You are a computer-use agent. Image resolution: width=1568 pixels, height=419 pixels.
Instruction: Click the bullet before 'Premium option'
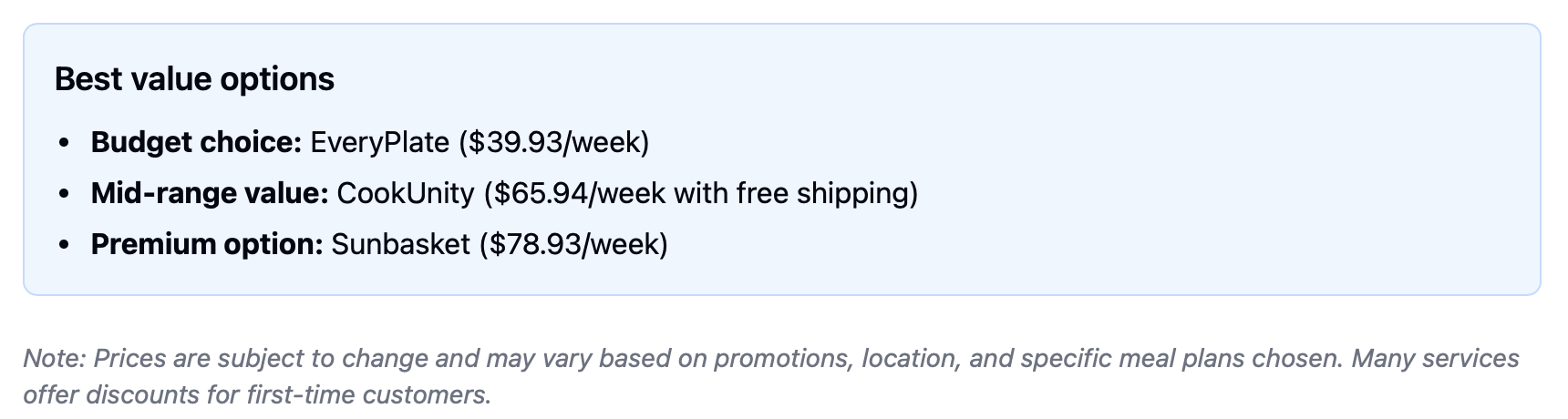click(x=63, y=245)
